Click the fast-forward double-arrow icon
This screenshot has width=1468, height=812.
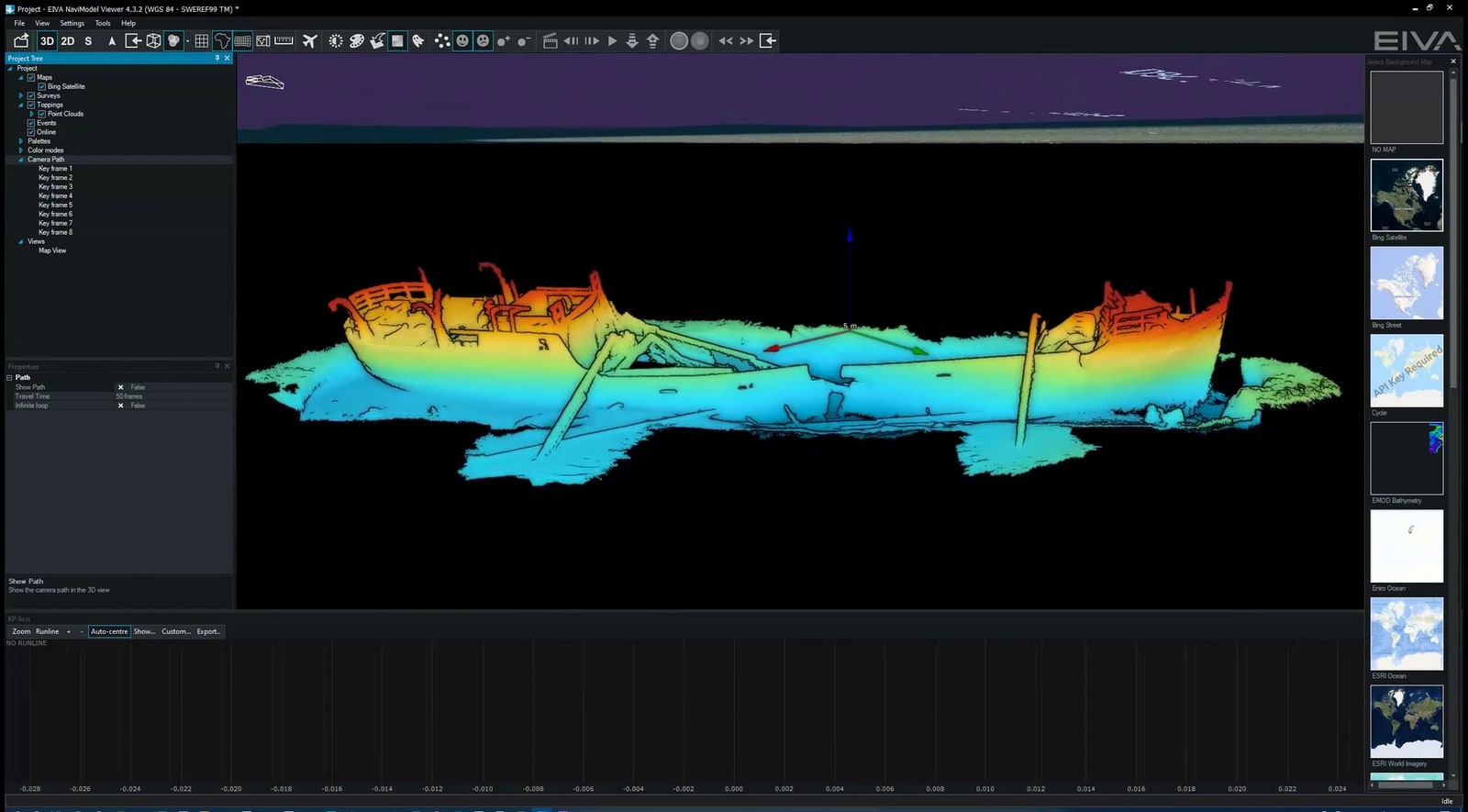pos(747,41)
